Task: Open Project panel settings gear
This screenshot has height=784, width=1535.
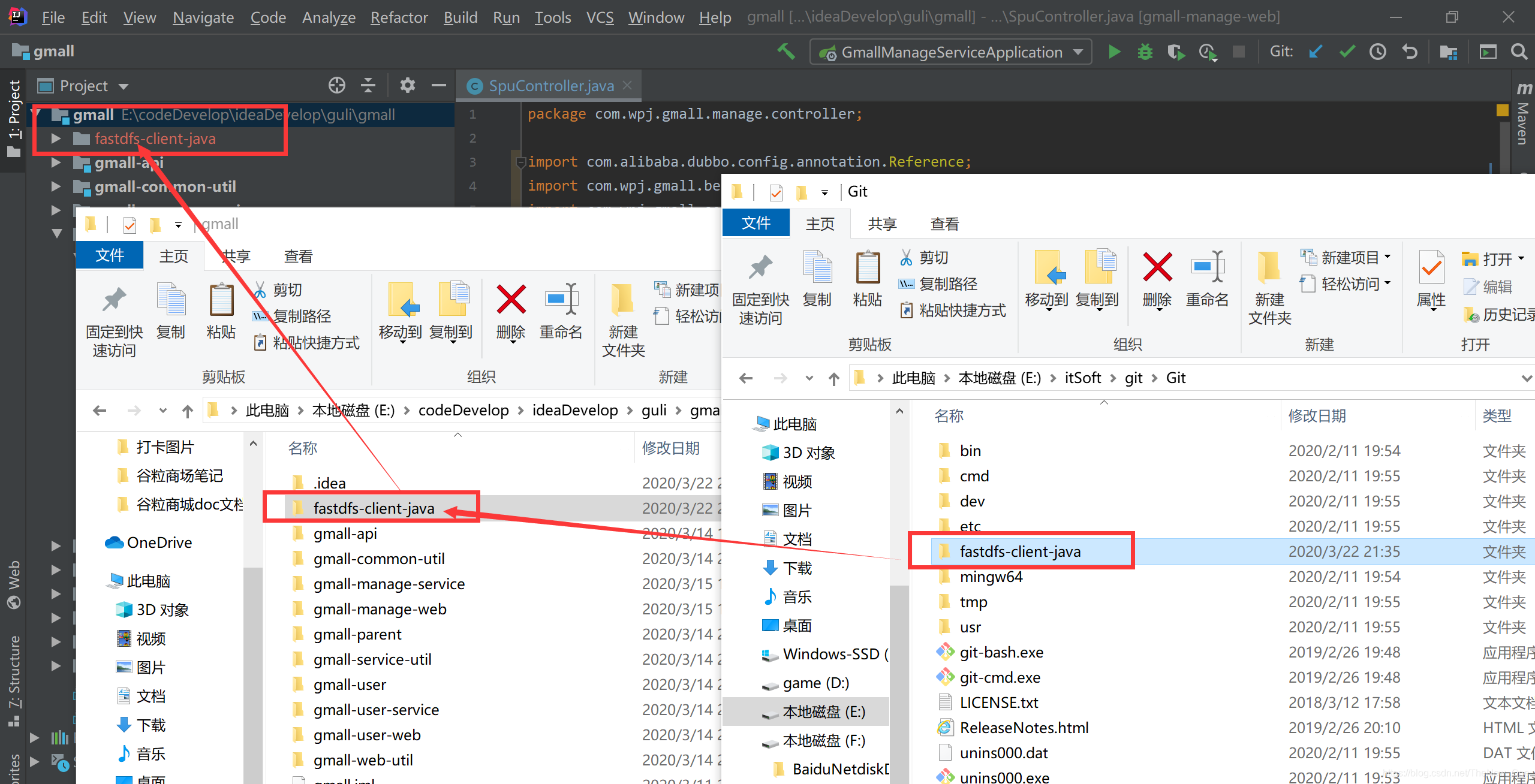Action: pyautogui.click(x=408, y=86)
